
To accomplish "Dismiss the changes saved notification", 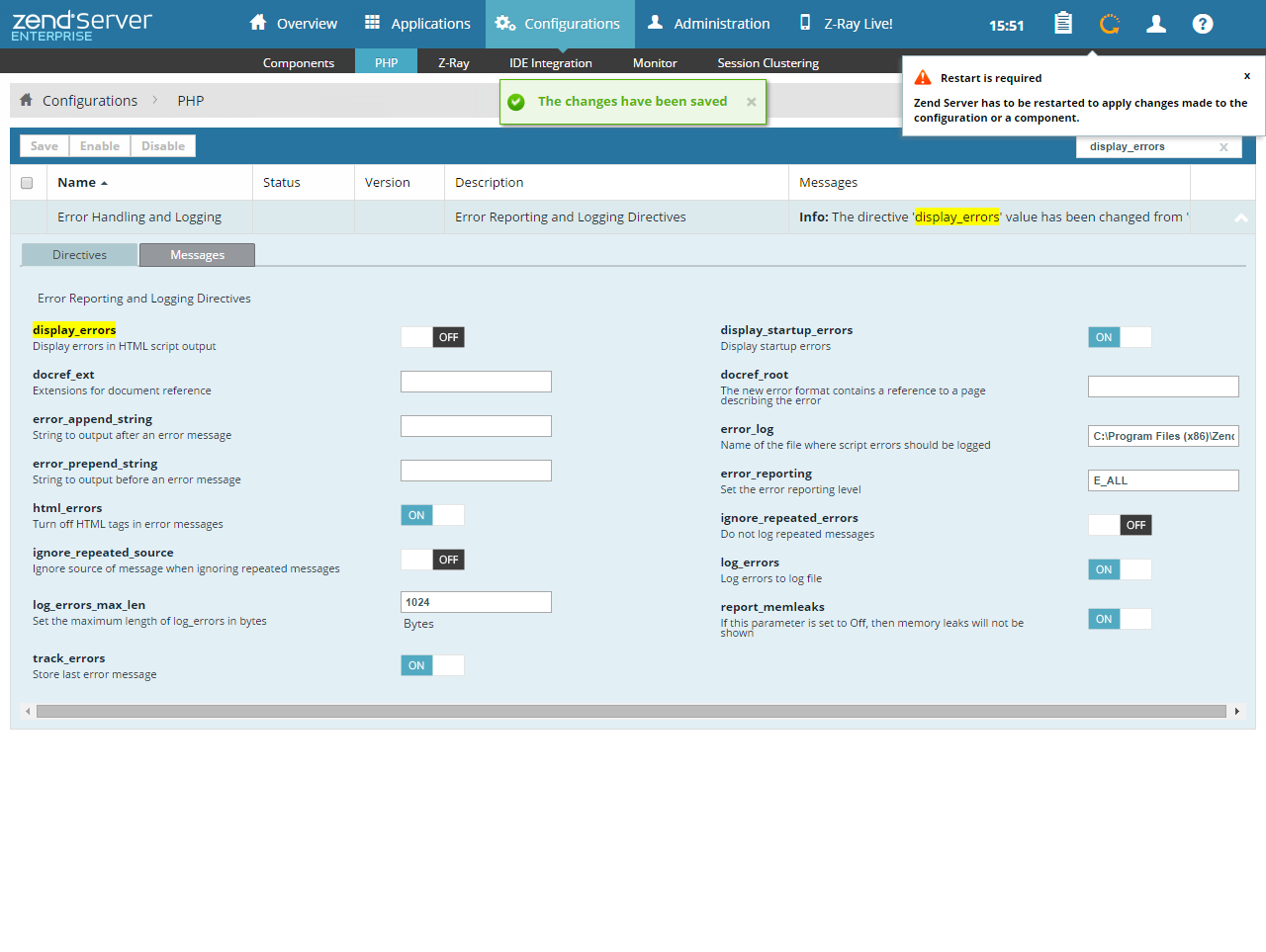I will point(752,102).
